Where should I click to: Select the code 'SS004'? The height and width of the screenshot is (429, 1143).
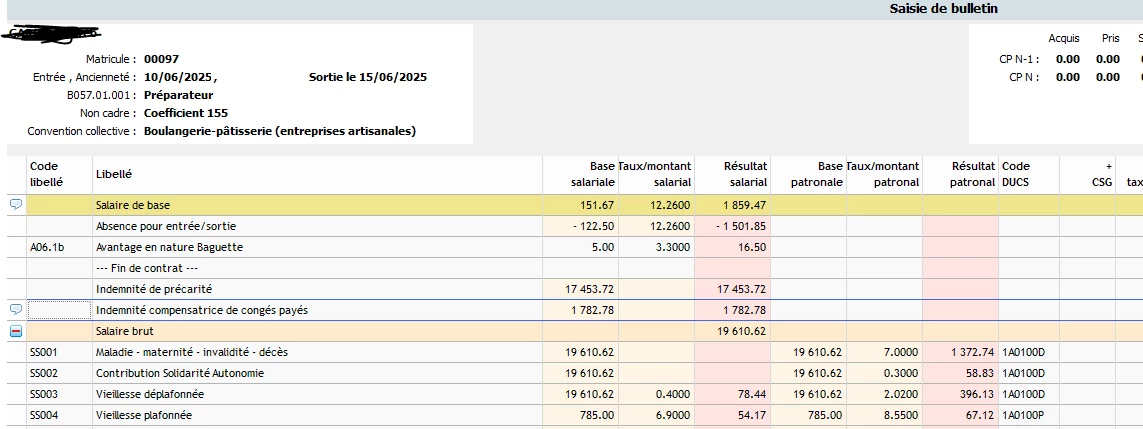point(44,415)
